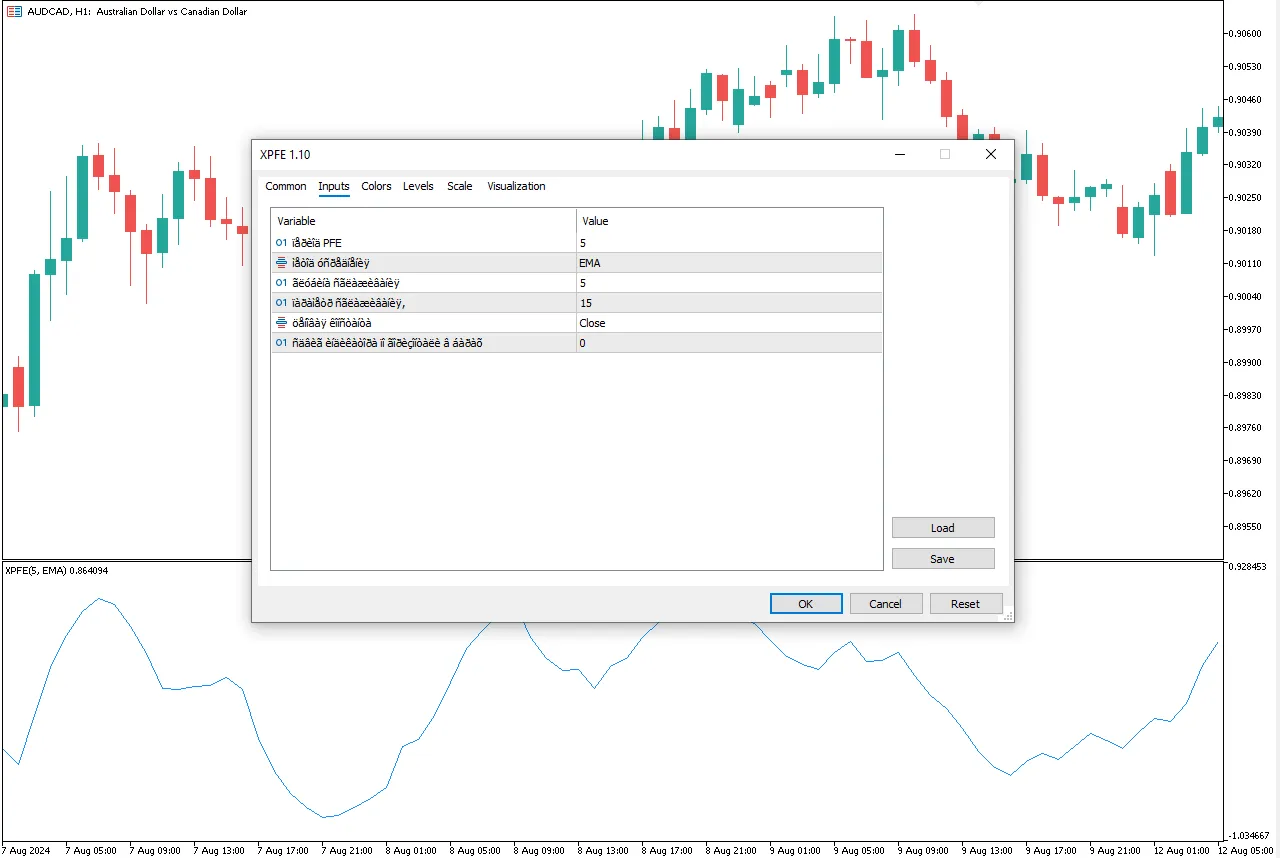Click the Value column header
1280x858 pixels.
[x=728, y=221]
